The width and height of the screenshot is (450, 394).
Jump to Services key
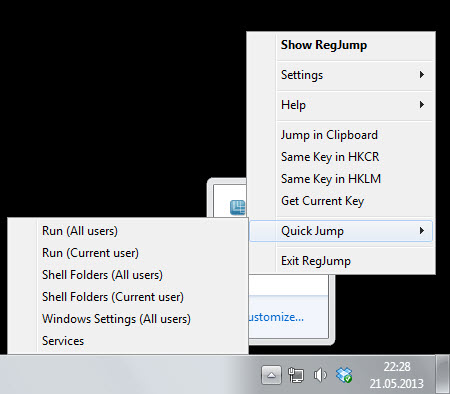tap(128, 341)
